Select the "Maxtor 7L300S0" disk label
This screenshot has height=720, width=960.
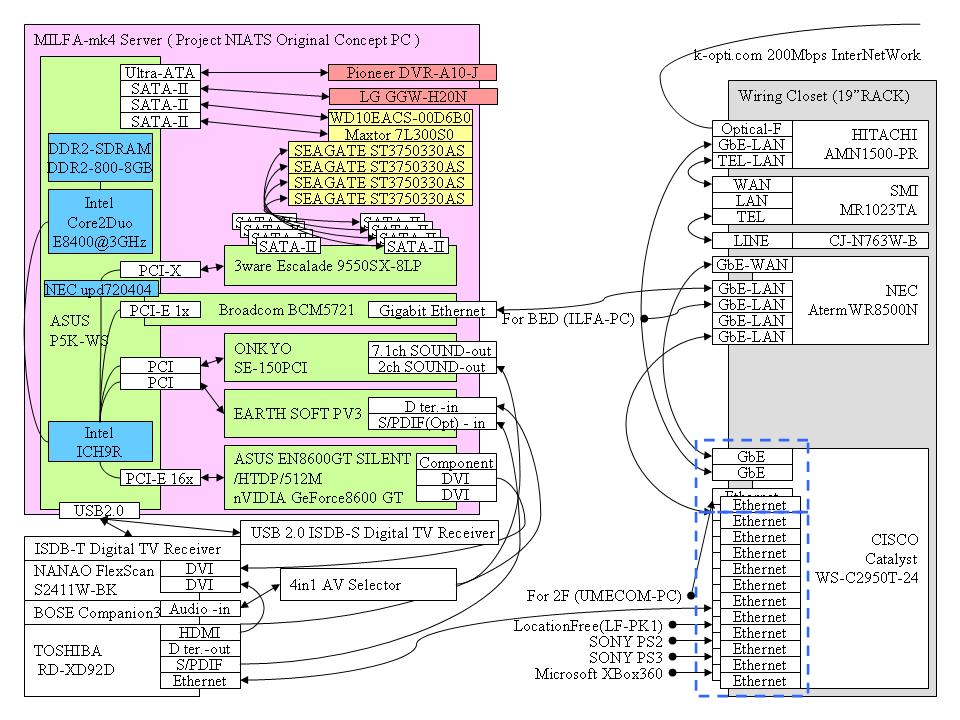click(x=400, y=134)
